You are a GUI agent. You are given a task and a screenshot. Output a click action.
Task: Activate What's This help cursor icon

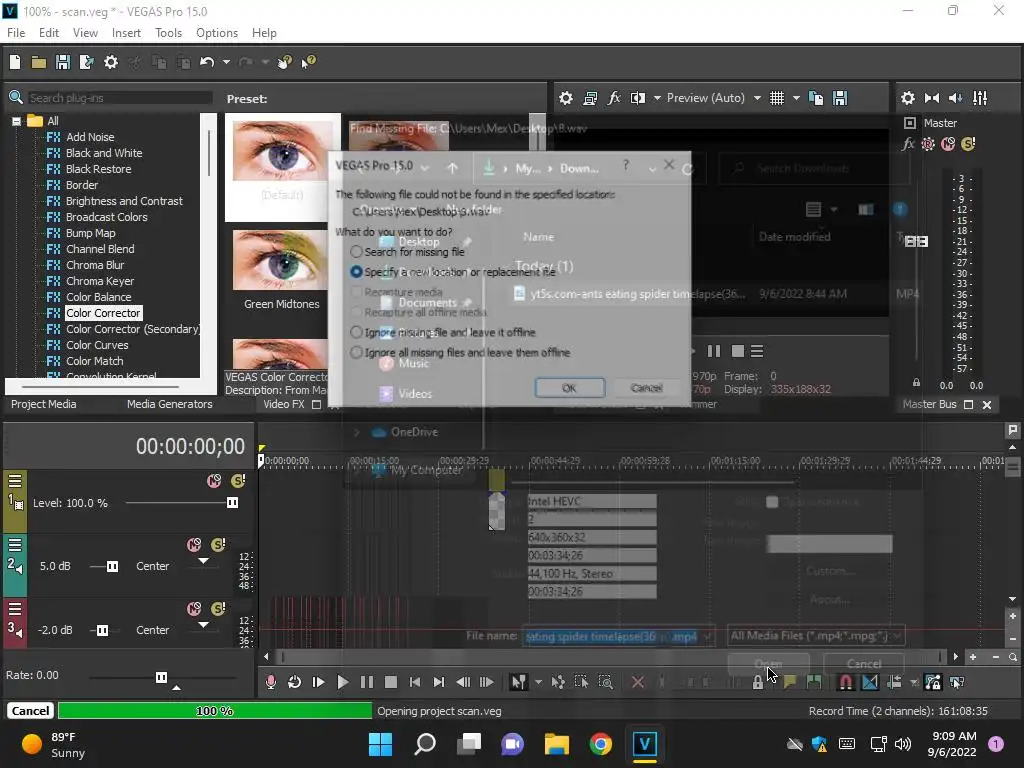(x=308, y=62)
